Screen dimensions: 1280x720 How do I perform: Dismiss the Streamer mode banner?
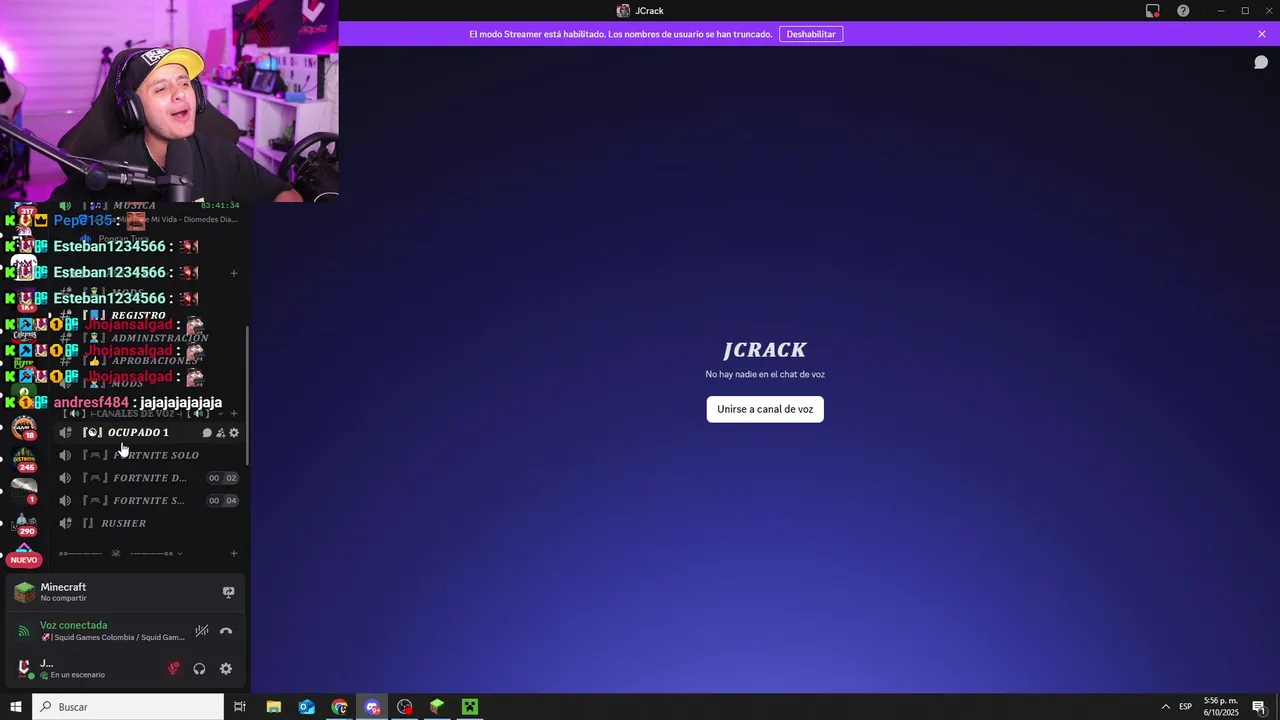click(x=1262, y=34)
